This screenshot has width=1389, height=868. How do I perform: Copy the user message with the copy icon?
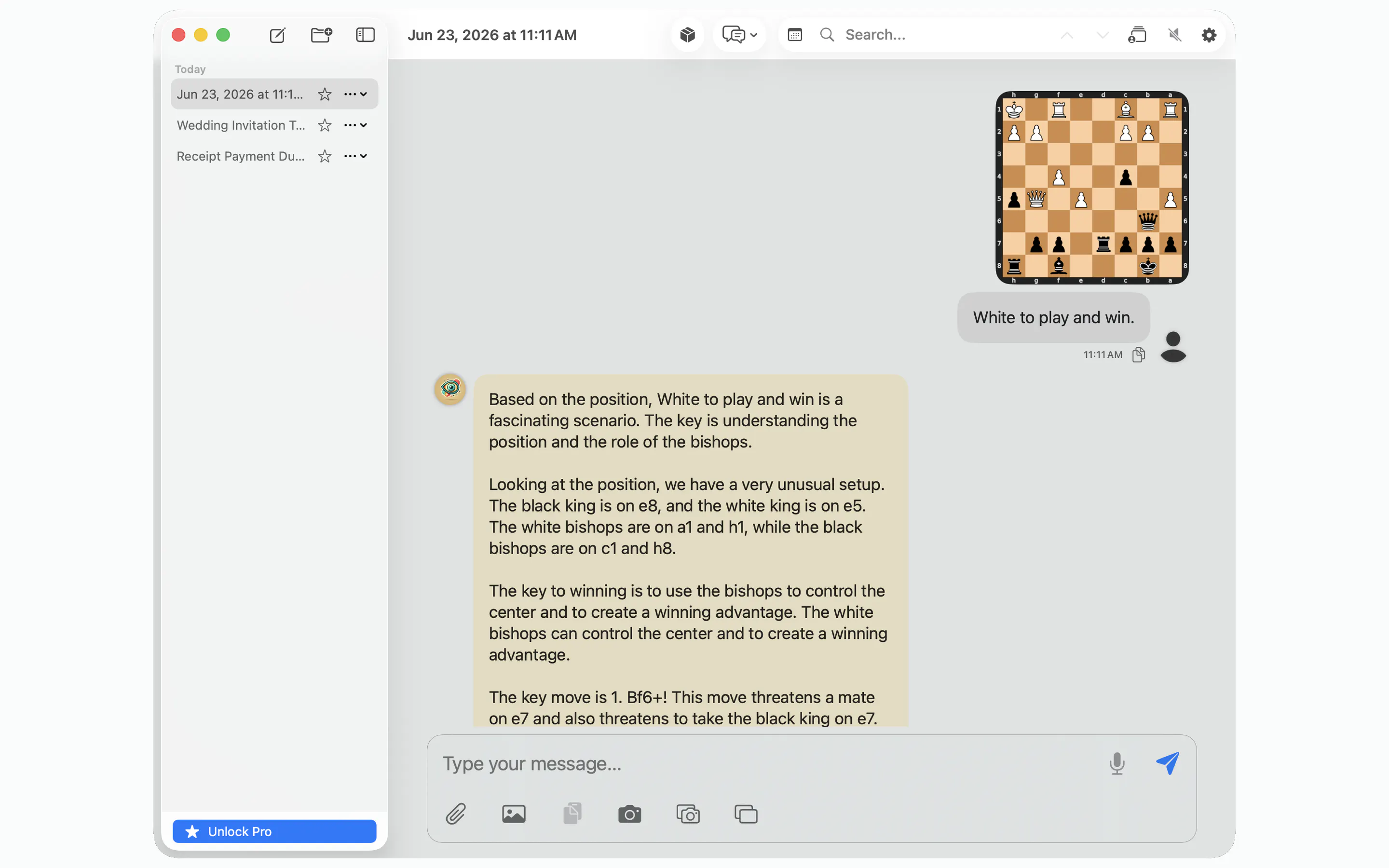click(x=1139, y=355)
